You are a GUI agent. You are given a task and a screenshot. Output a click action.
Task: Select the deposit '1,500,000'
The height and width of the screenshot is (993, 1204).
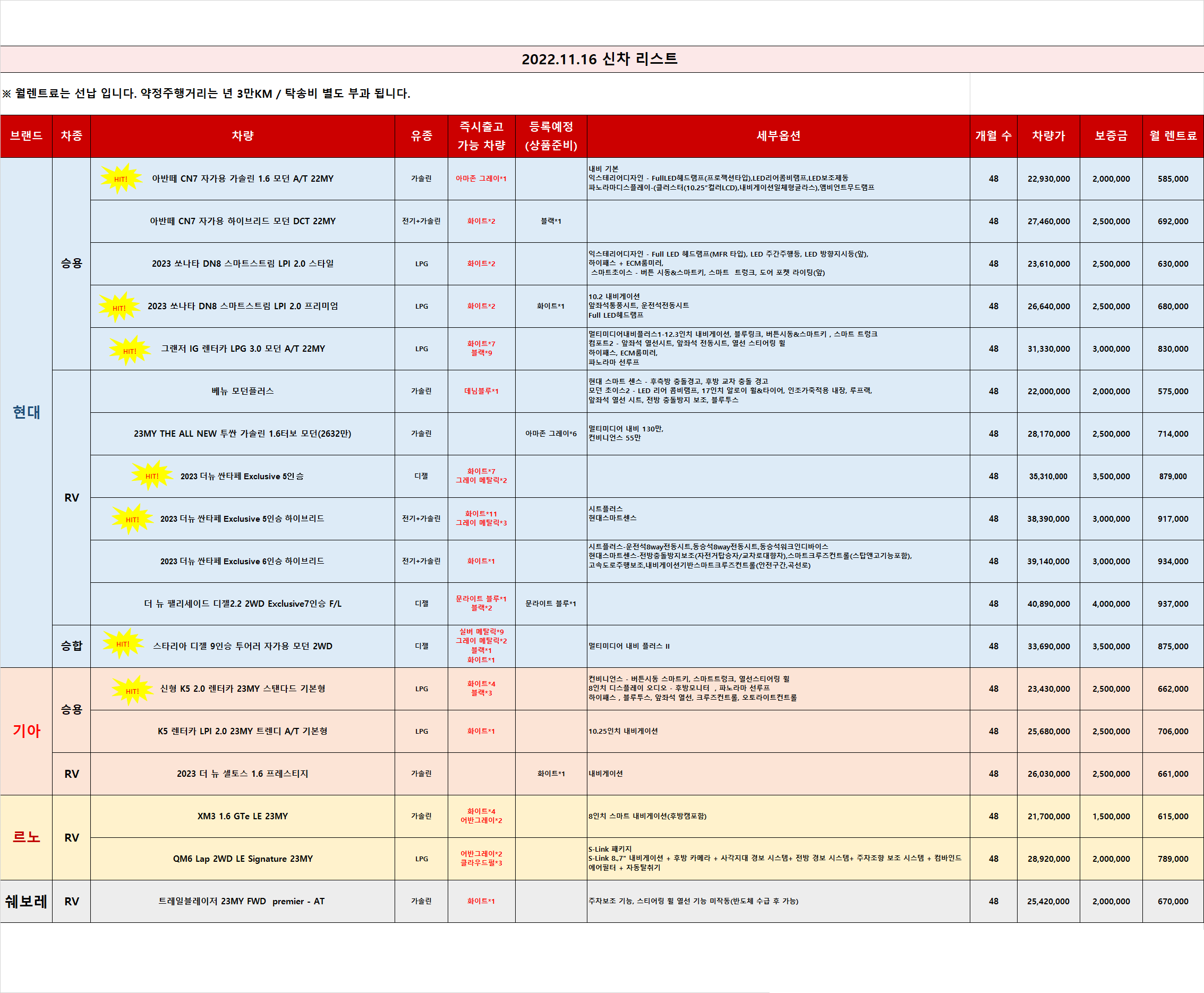point(1111,816)
